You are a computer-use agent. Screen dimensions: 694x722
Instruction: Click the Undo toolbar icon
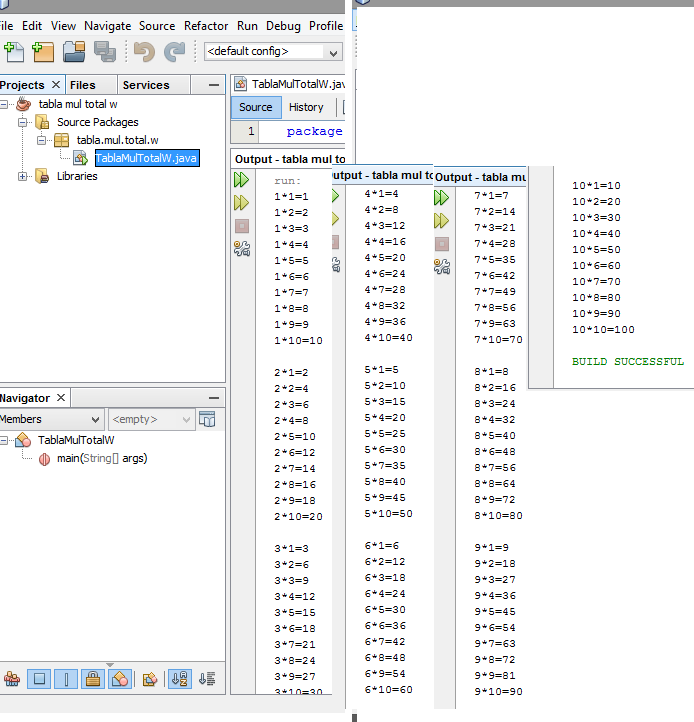point(144,52)
